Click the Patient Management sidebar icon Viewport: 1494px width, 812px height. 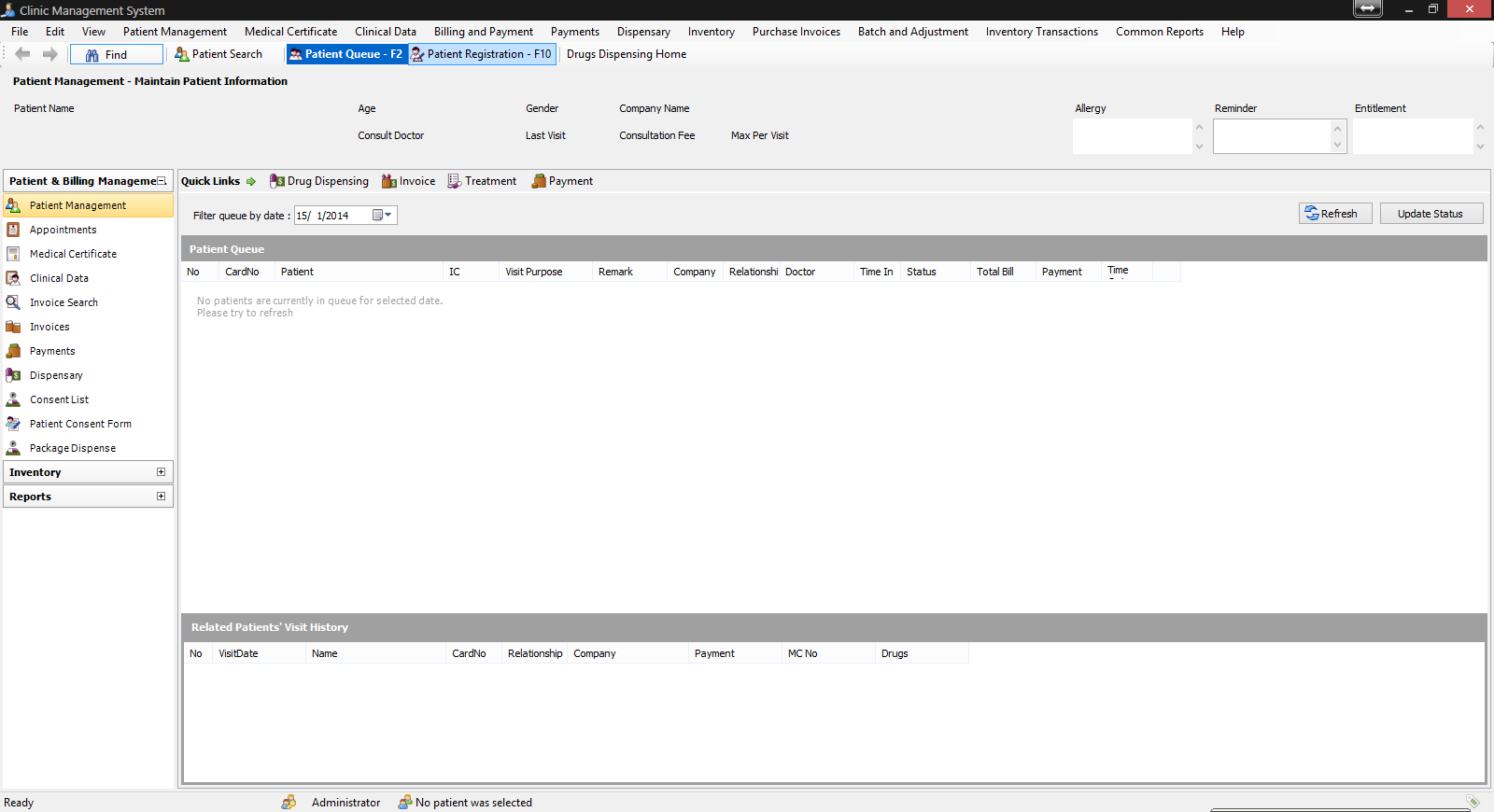pyautogui.click(x=13, y=205)
